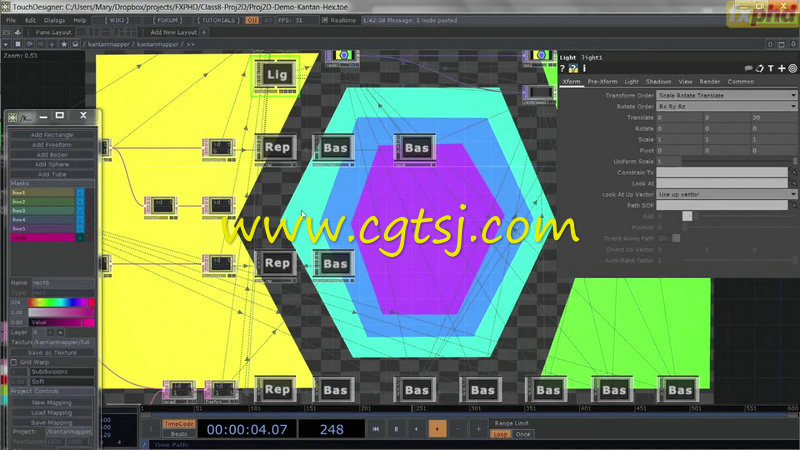
Task: Click the mask Name field showing rect6
Action: click(x=63, y=283)
